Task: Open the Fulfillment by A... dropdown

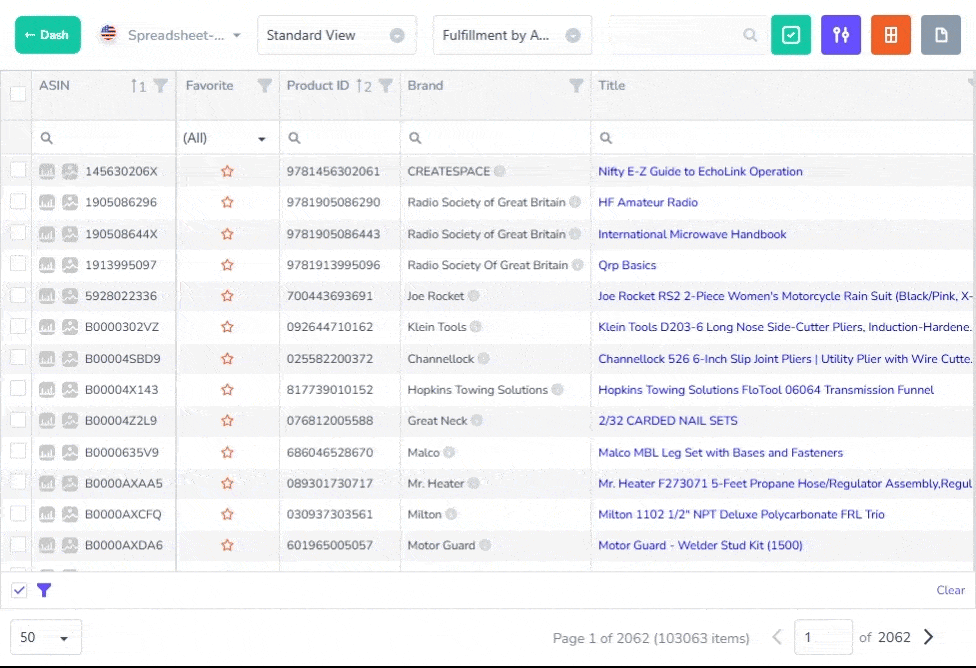Action: coord(511,34)
